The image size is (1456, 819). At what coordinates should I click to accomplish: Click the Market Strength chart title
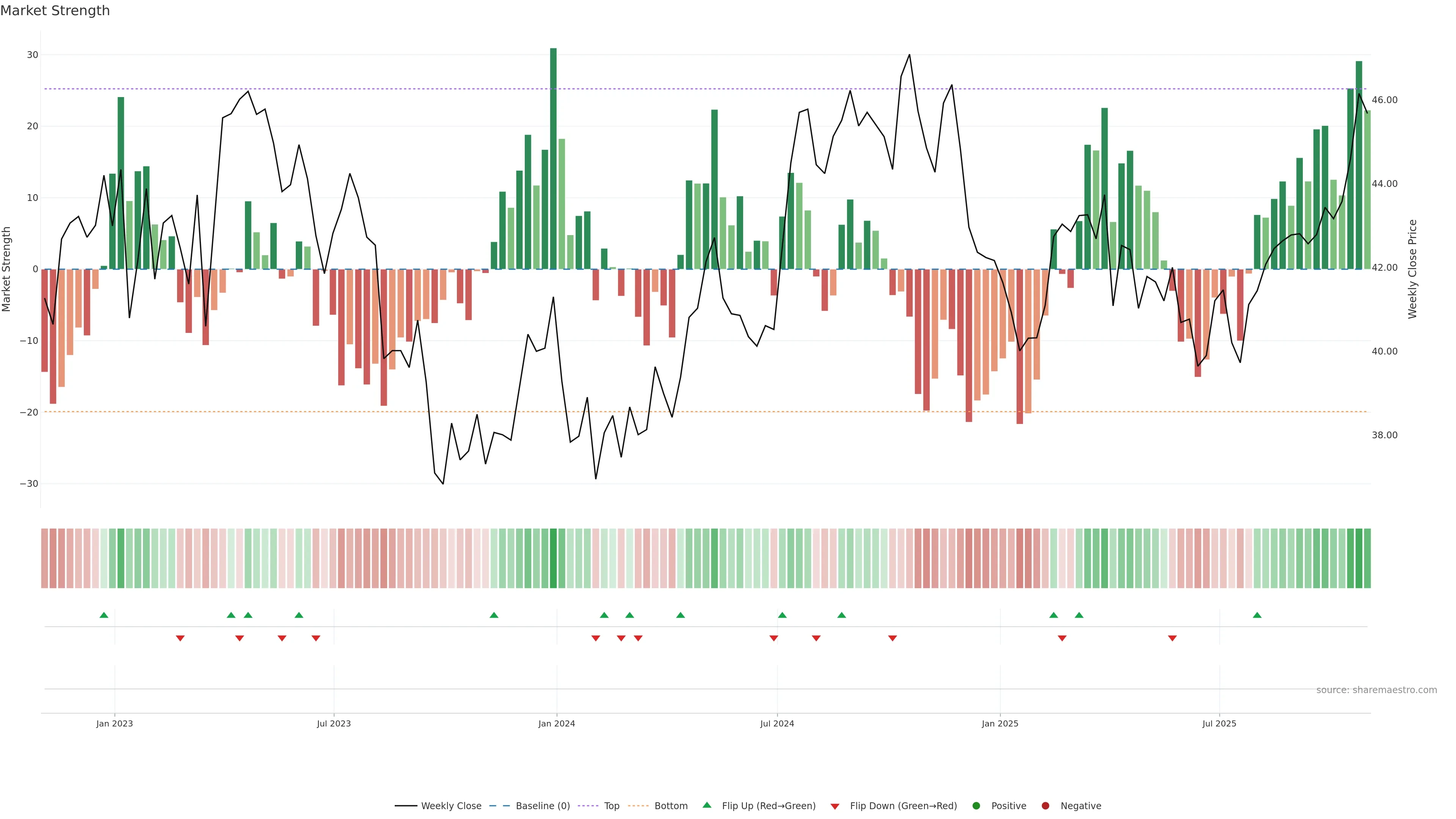[55, 11]
